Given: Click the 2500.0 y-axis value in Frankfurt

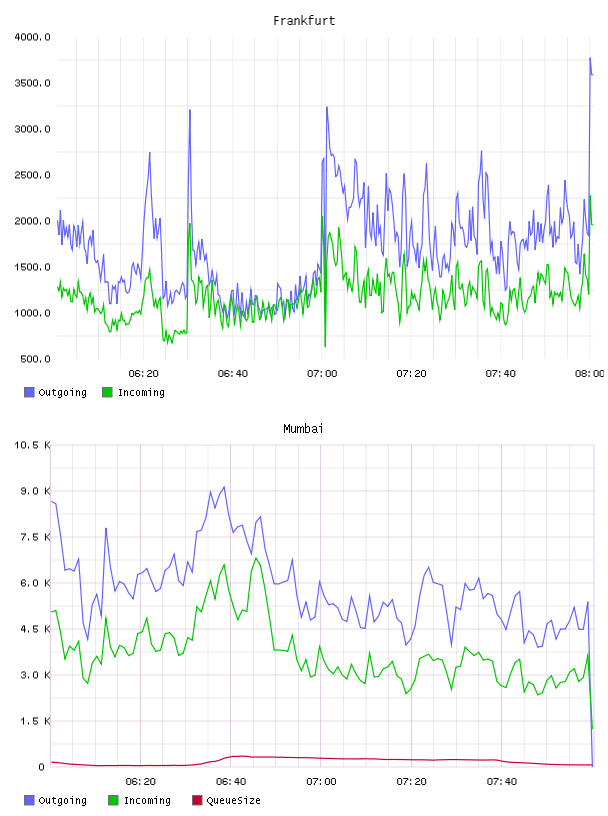Looking at the screenshot, I should pyautogui.click(x=32, y=175).
